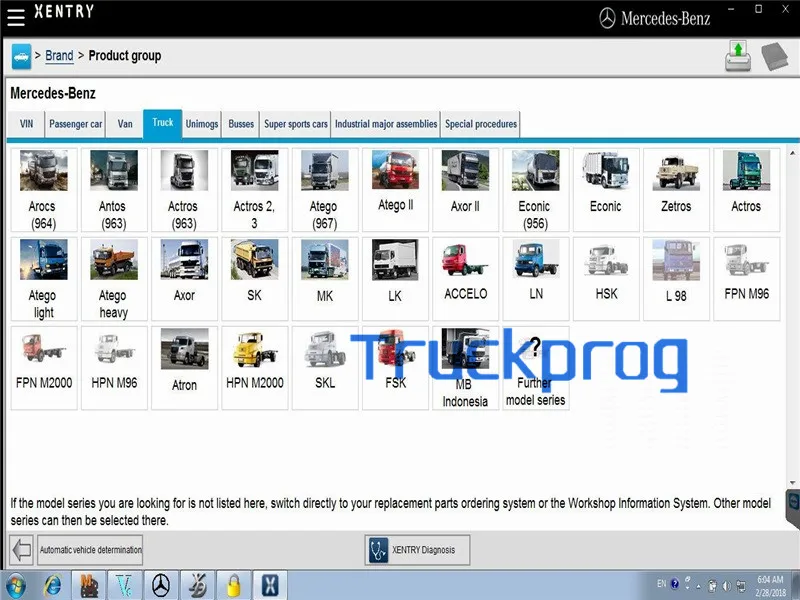This screenshot has height=600, width=800.
Task: Select the Truck tab
Action: (x=163, y=123)
